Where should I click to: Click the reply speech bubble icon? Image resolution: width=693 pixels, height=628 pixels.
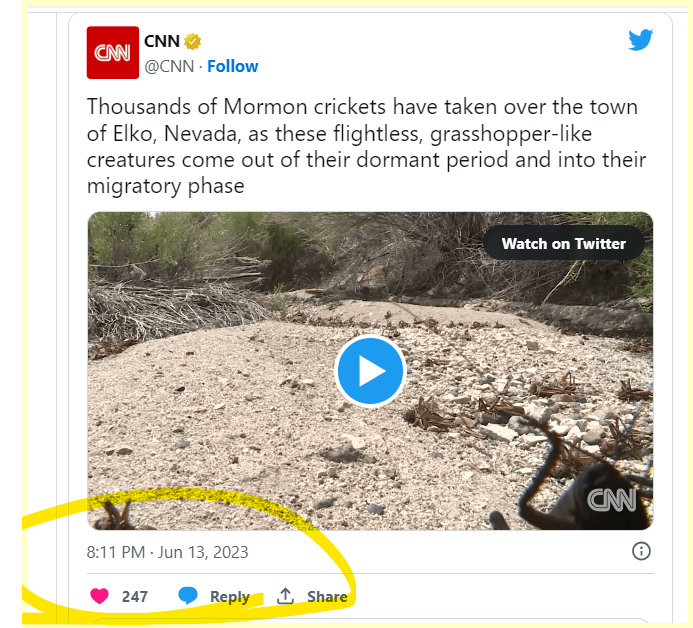point(188,596)
